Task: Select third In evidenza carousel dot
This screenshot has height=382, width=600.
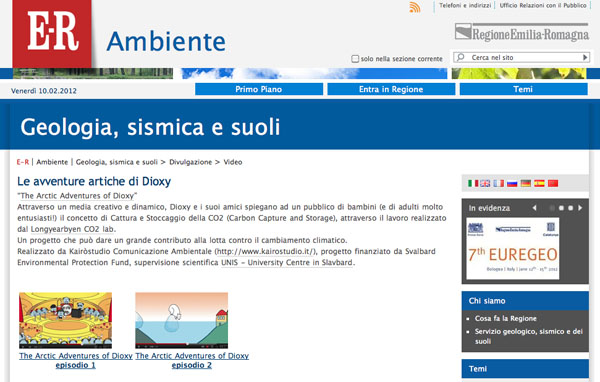Action: point(571,208)
